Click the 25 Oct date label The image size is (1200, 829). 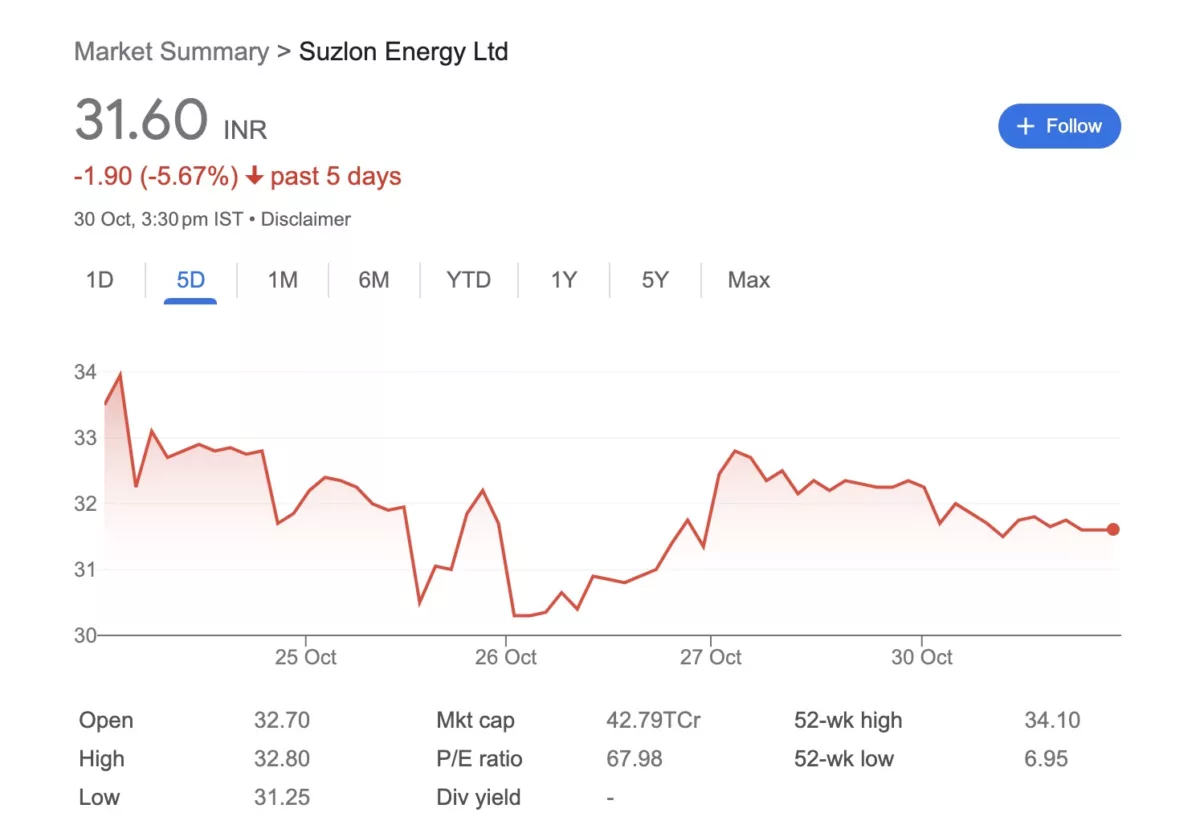[x=306, y=657]
